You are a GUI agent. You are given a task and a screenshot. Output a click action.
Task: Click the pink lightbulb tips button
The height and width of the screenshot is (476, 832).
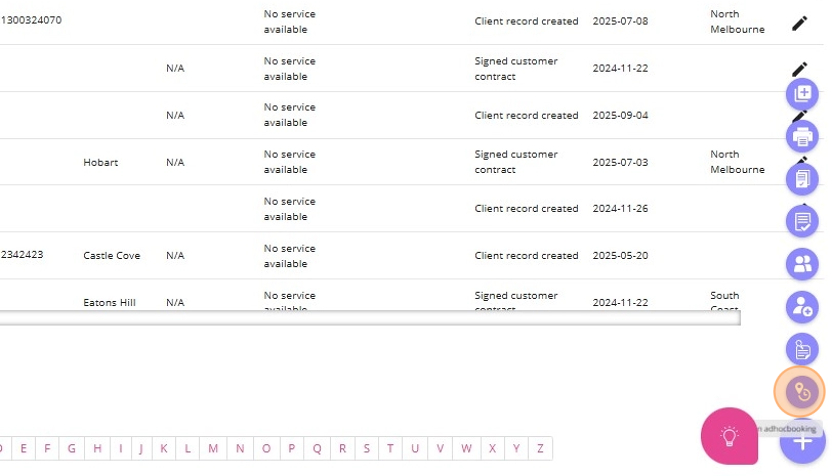[x=729, y=436]
